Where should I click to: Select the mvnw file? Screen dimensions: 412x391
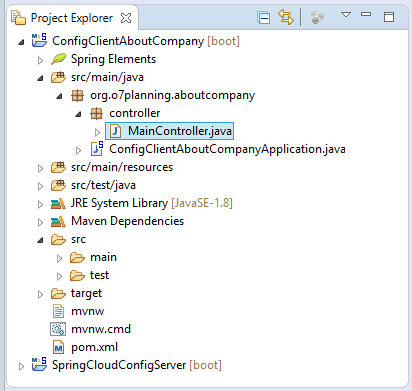pos(87,311)
